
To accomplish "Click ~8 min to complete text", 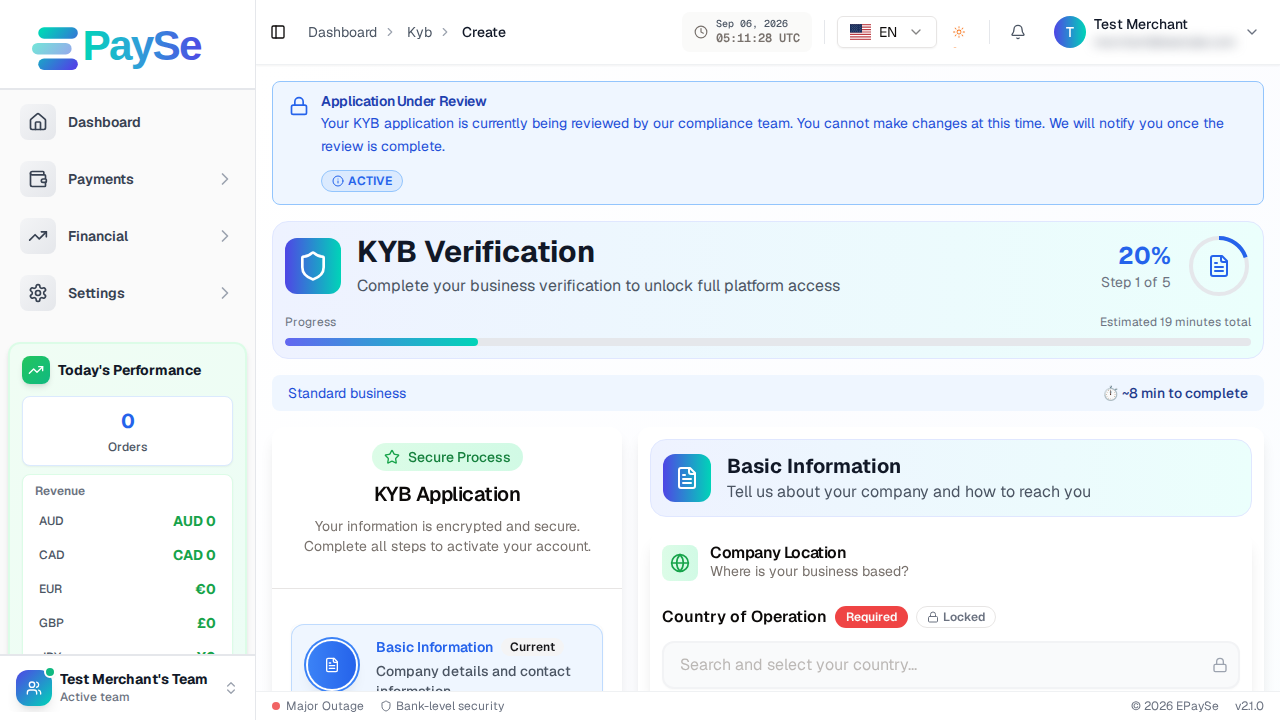I will coord(1185,393).
